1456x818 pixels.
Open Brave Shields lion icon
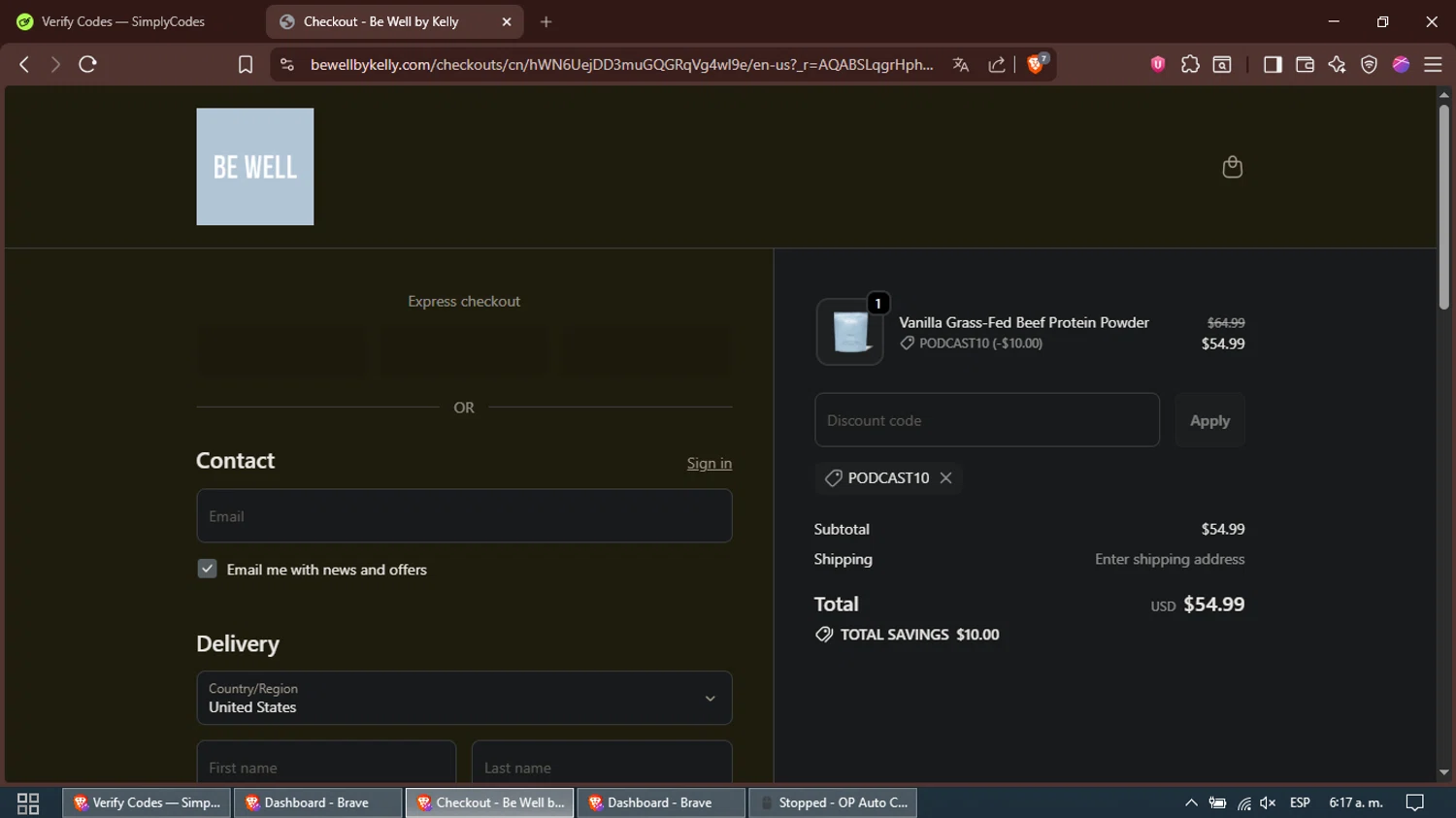click(1037, 64)
